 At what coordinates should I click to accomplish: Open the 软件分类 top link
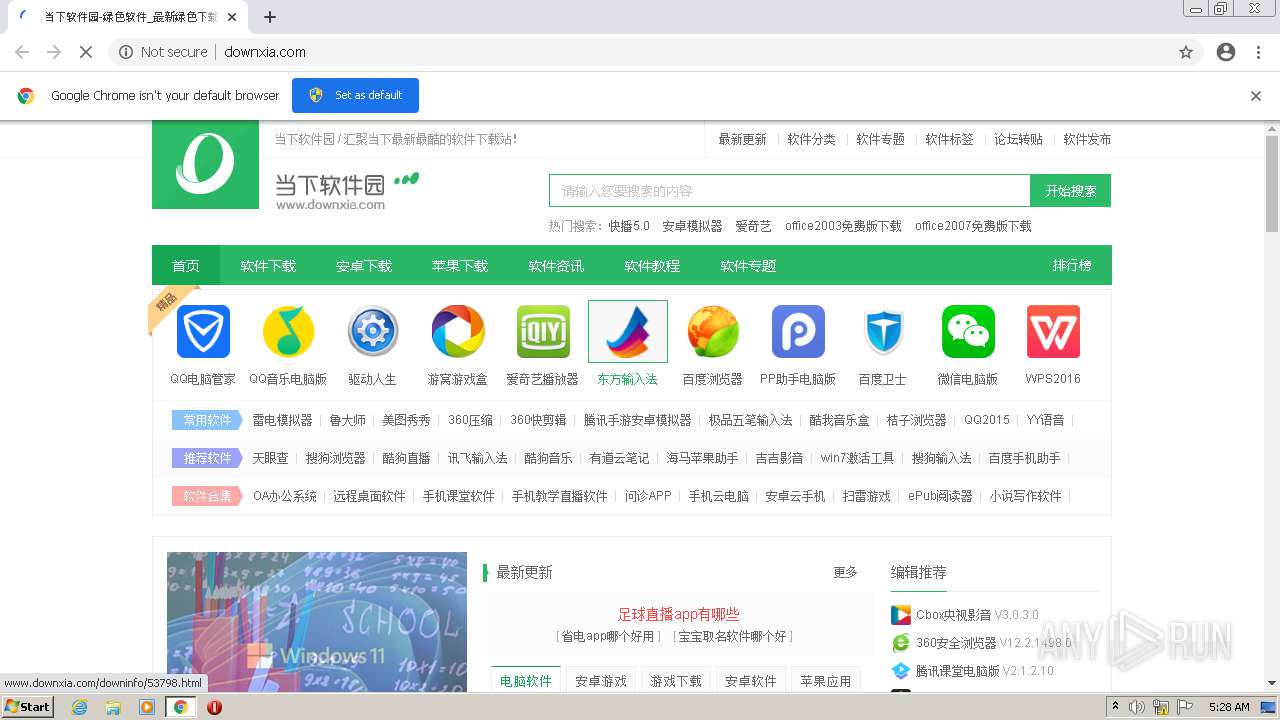[811, 140]
